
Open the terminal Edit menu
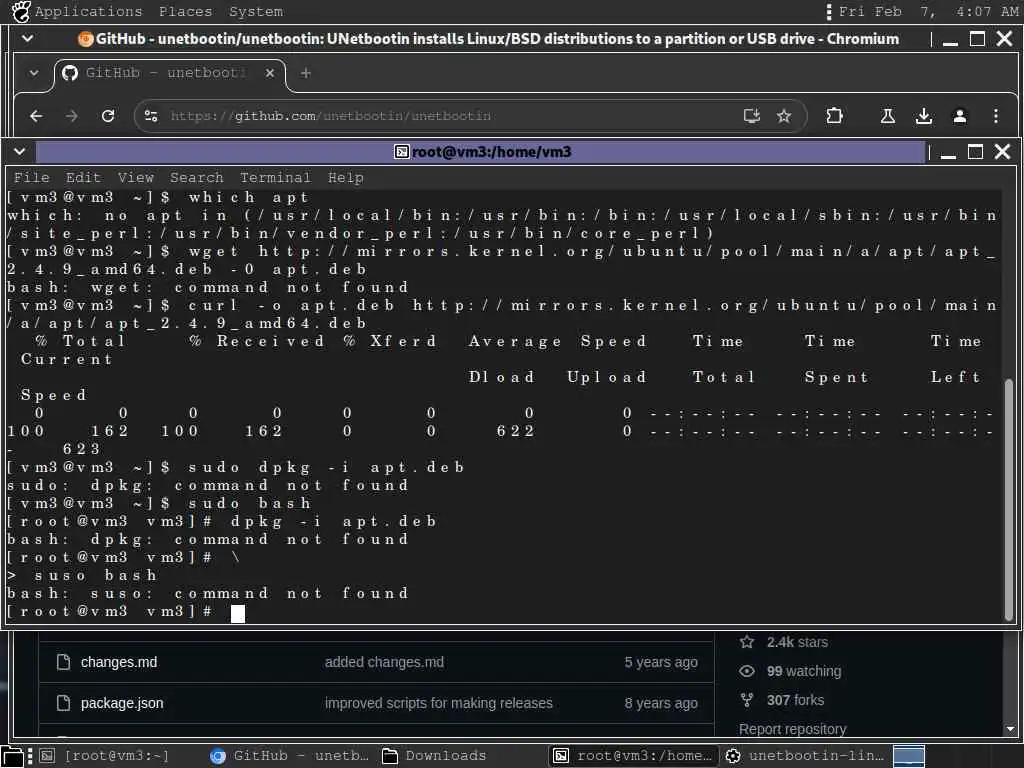83,178
